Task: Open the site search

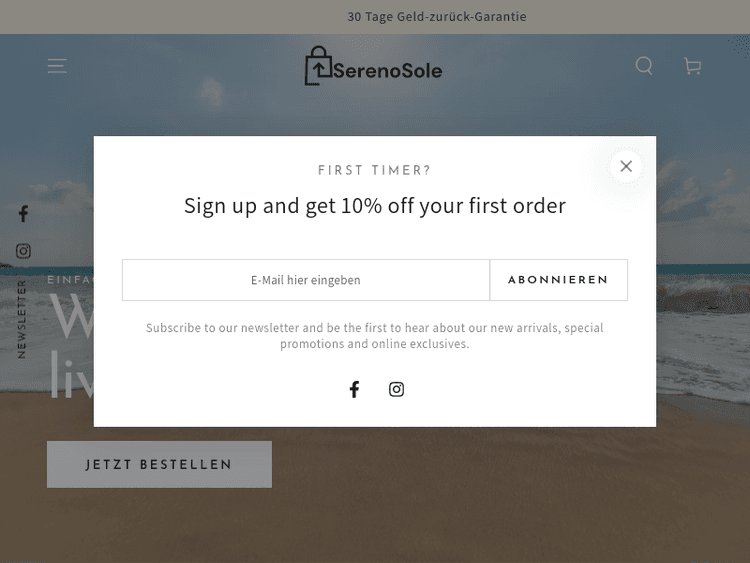Action: (644, 66)
